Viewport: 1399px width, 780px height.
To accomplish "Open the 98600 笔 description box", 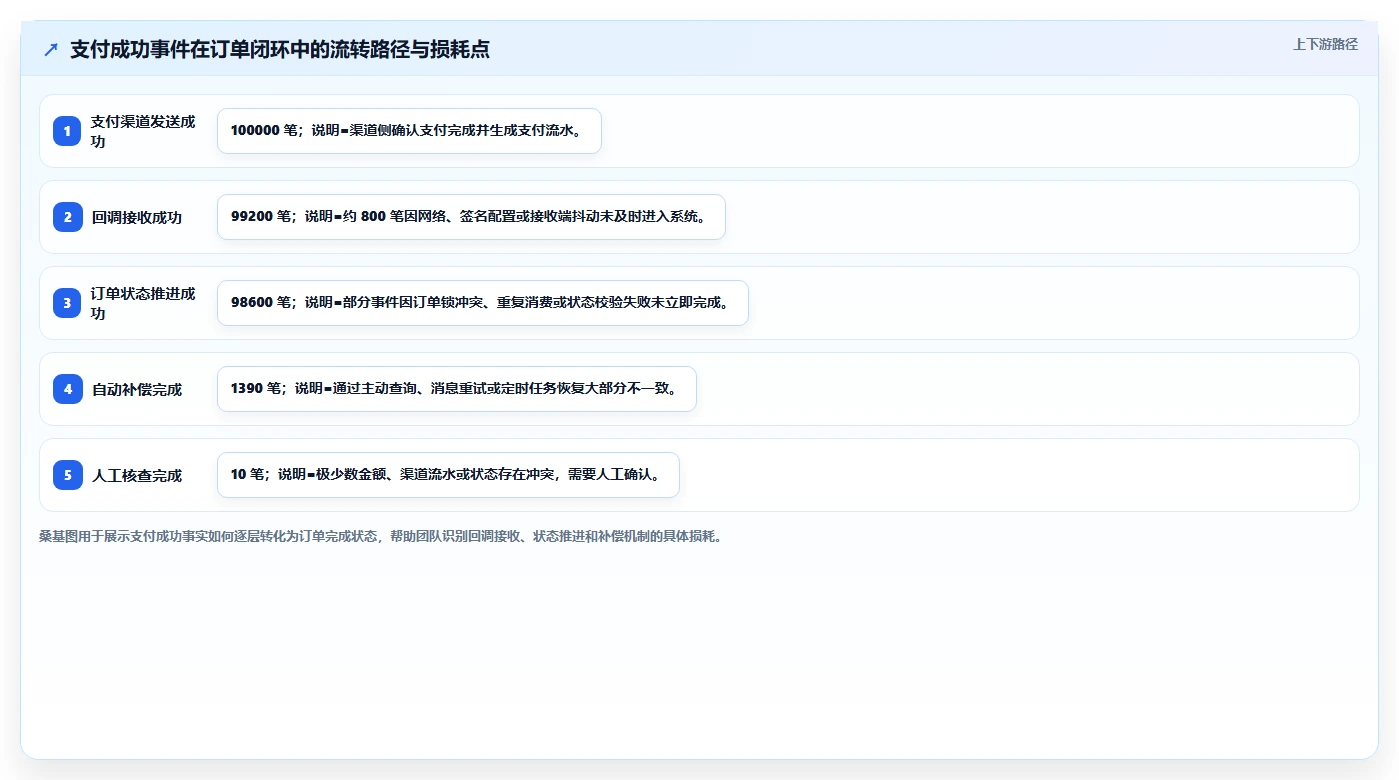I will [x=483, y=303].
